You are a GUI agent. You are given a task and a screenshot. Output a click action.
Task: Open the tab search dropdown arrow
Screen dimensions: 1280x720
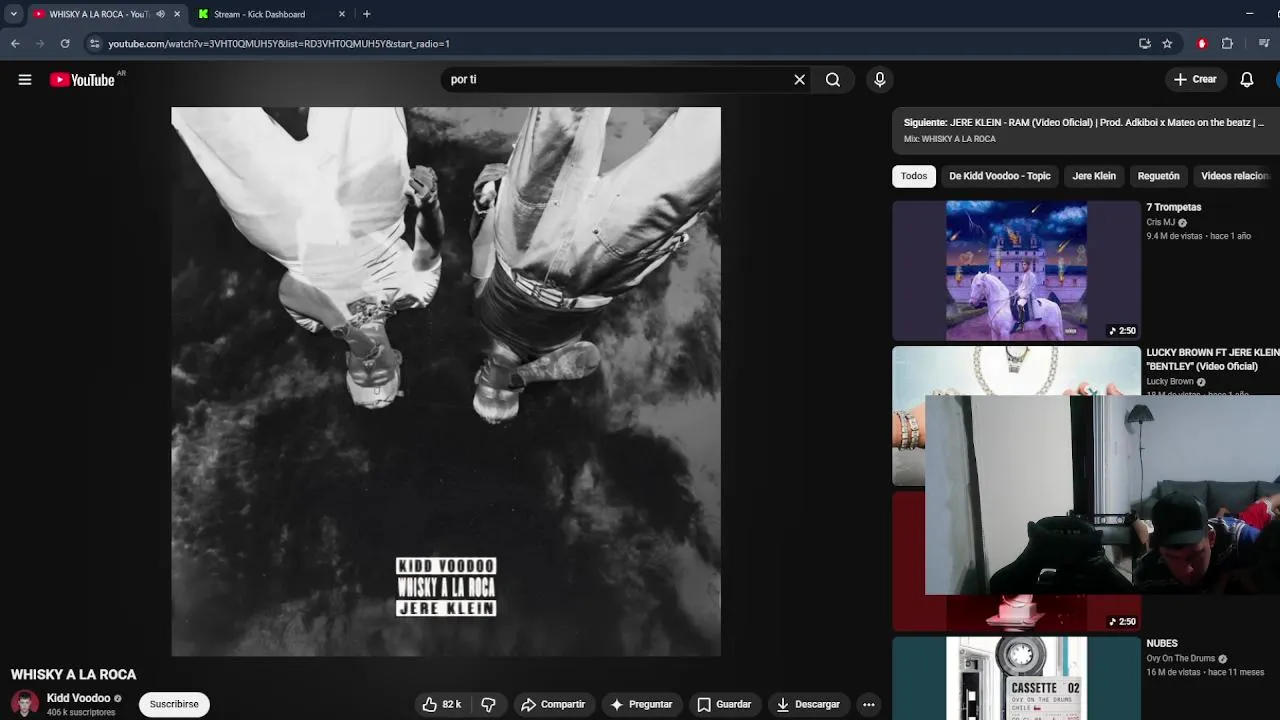13,14
